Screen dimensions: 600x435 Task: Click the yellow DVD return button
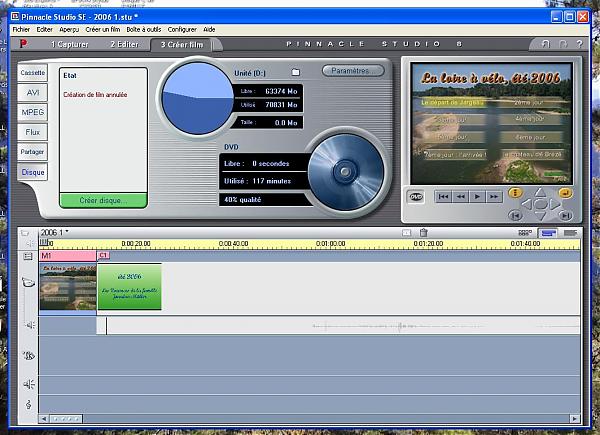(x=565, y=192)
